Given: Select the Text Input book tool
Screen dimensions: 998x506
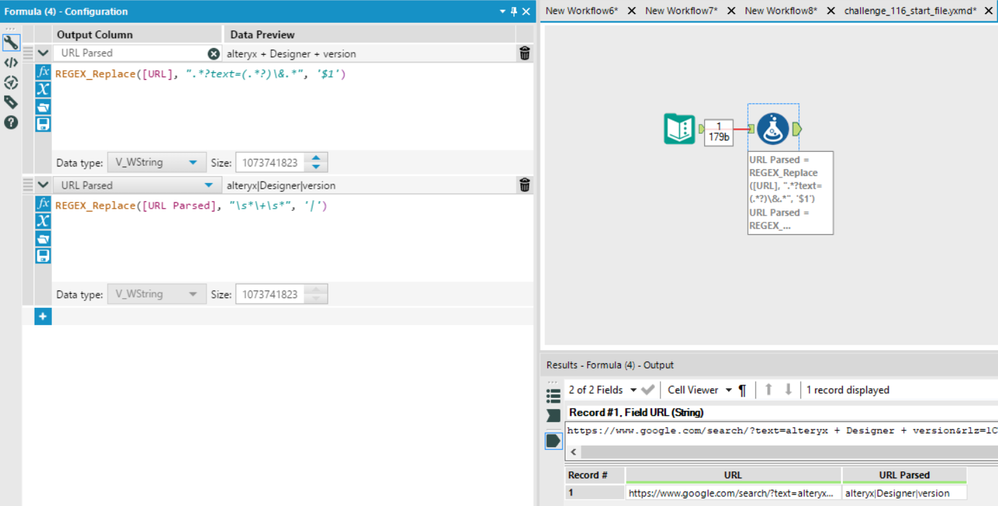Looking at the screenshot, I should pyautogui.click(x=679, y=129).
